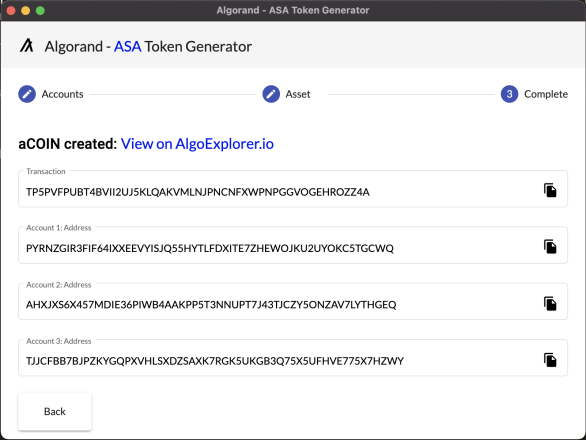
Task: Copy Account 1 address via its icon
Action: pos(550,247)
